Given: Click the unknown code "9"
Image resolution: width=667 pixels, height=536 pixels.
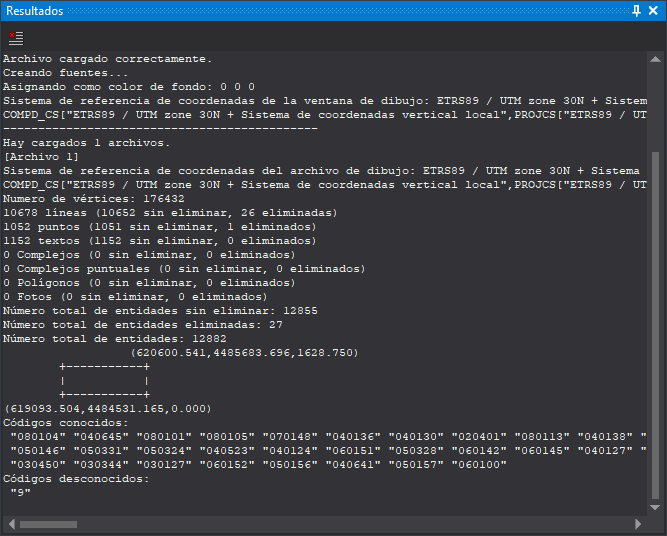Looking at the screenshot, I should 20,493.
